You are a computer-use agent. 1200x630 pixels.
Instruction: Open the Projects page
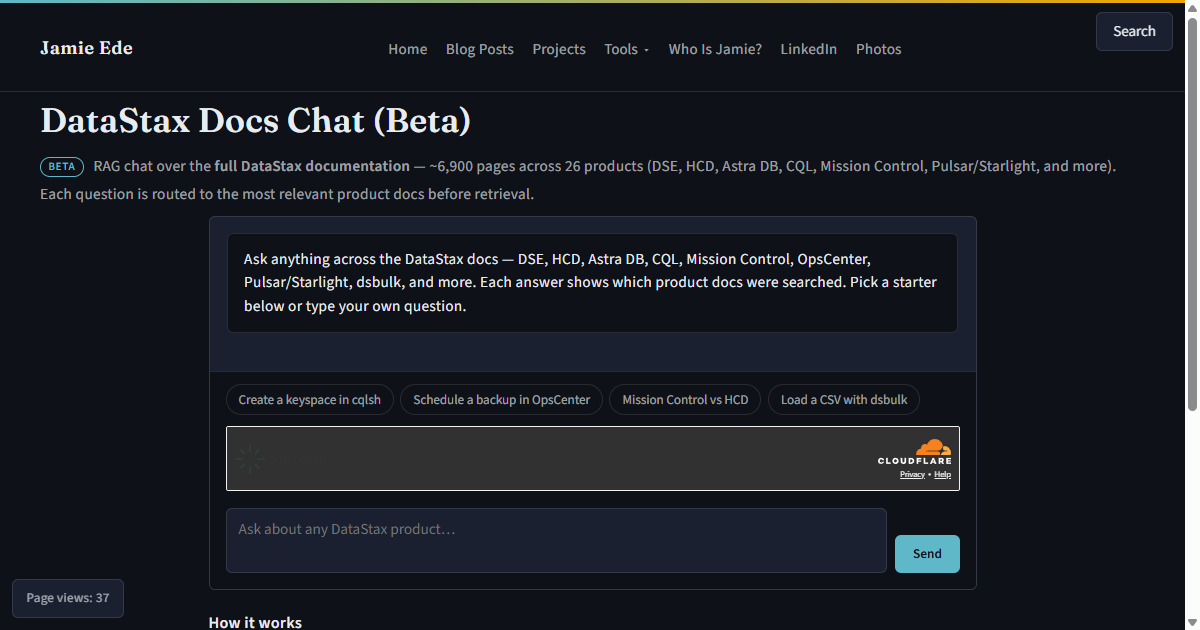coord(559,49)
